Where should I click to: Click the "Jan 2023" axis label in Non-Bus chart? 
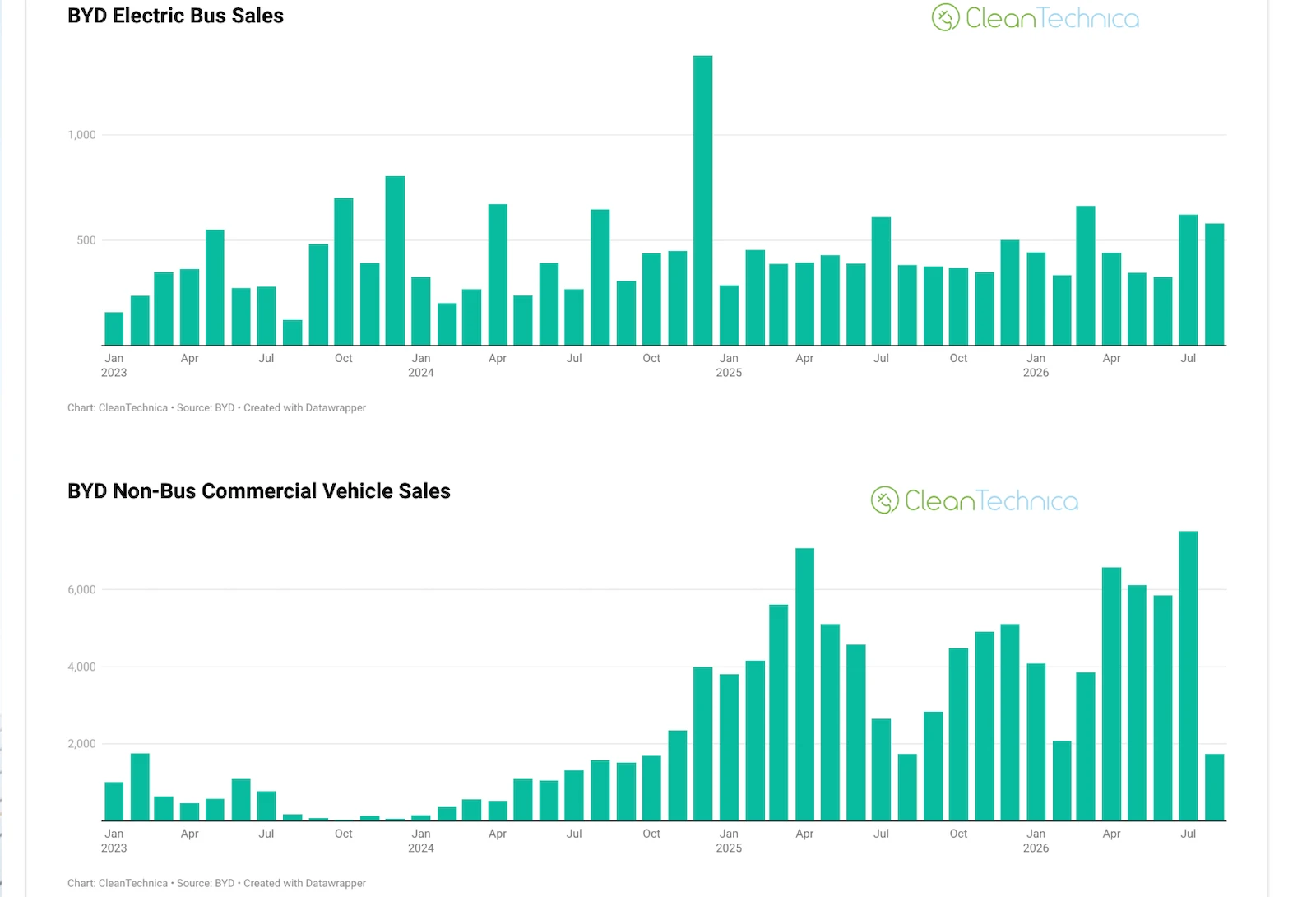pos(114,841)
